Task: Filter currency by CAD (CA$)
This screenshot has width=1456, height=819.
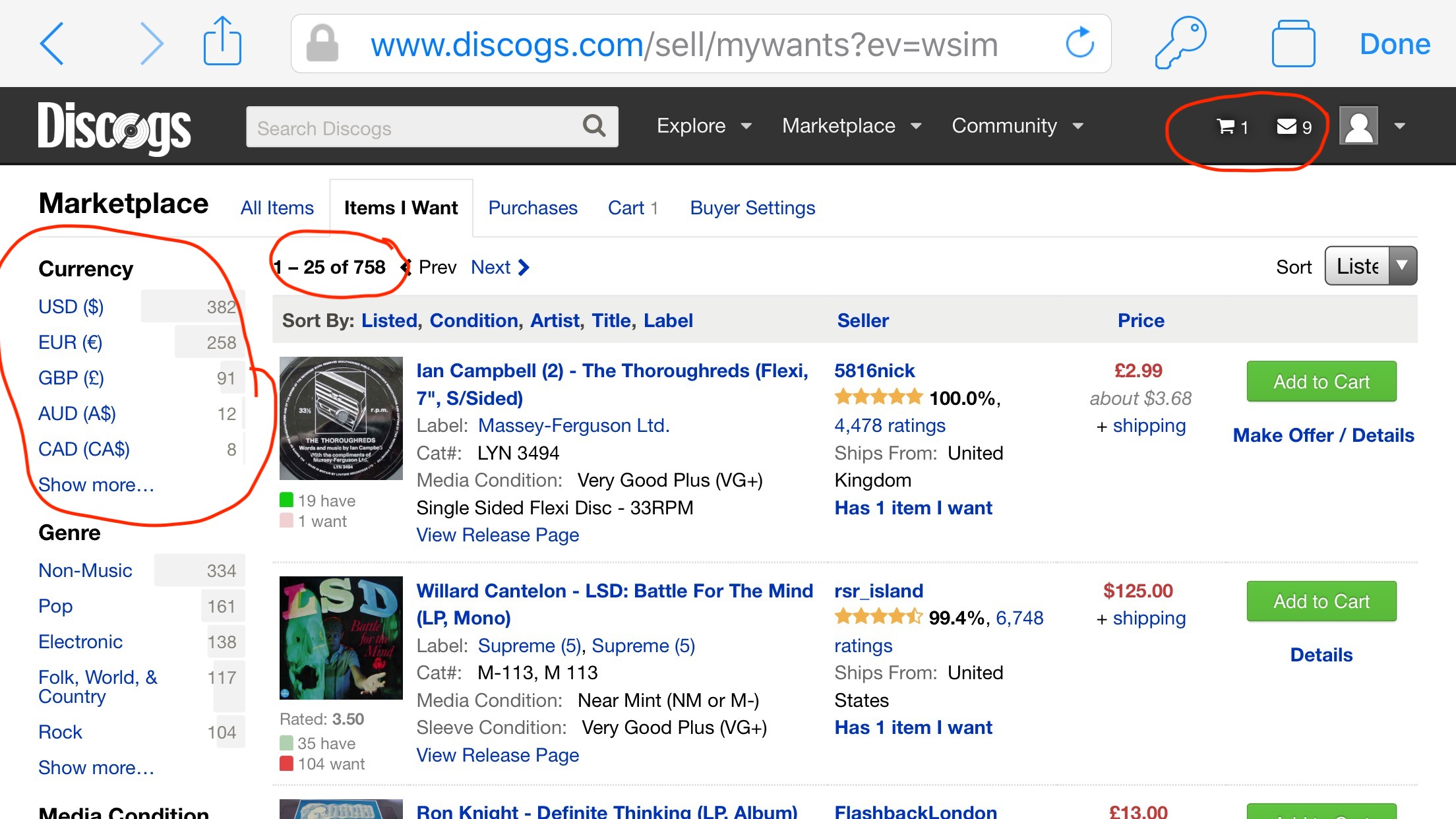Action: point(84,449)
